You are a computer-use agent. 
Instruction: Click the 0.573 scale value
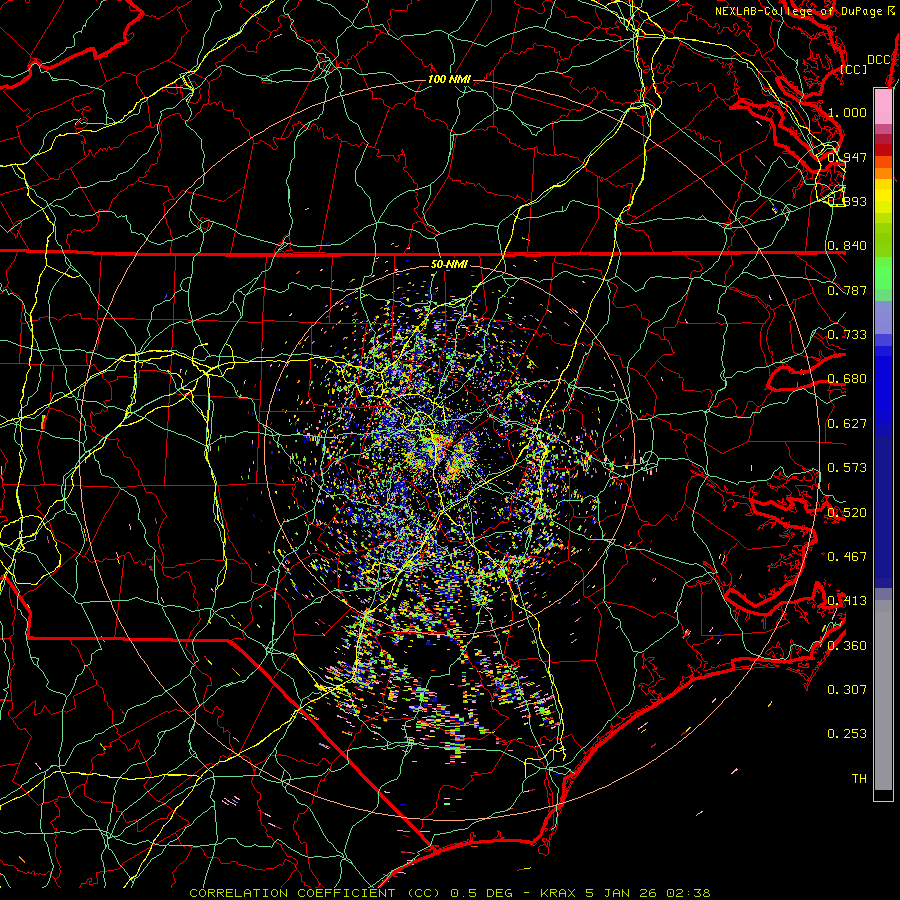click(847, 468)
